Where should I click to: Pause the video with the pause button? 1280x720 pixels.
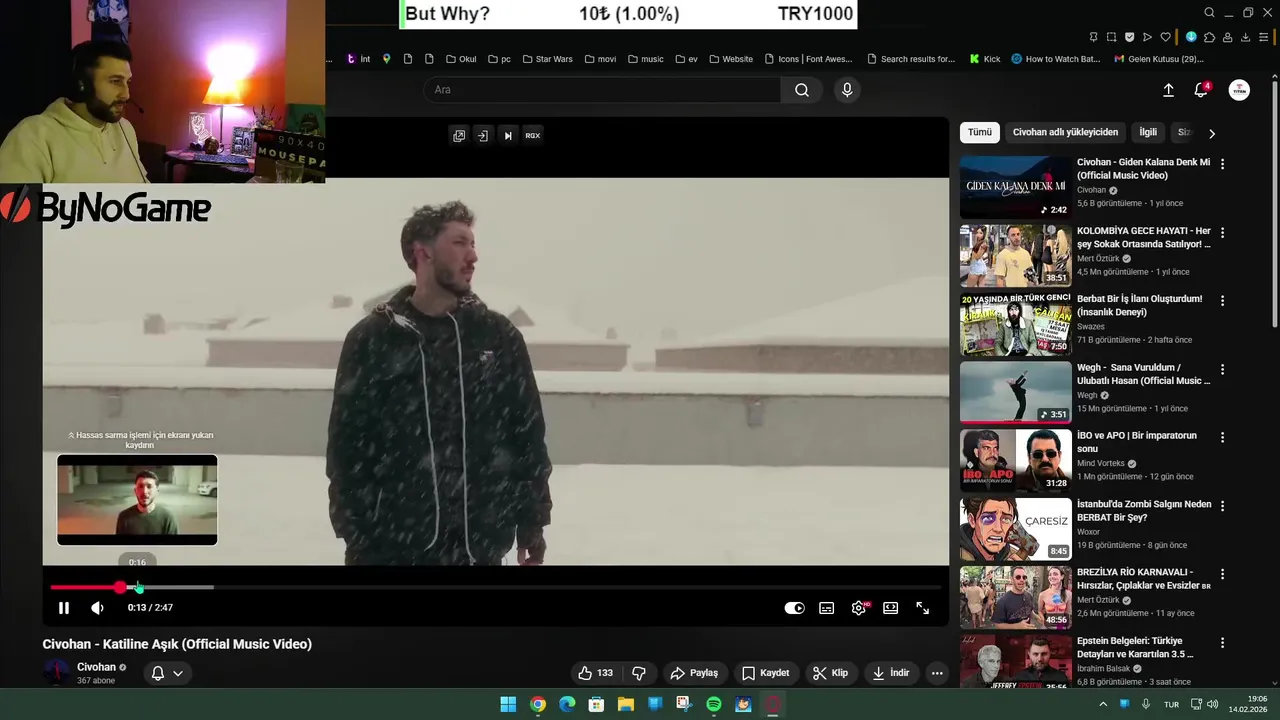click(x=63, y=608)
